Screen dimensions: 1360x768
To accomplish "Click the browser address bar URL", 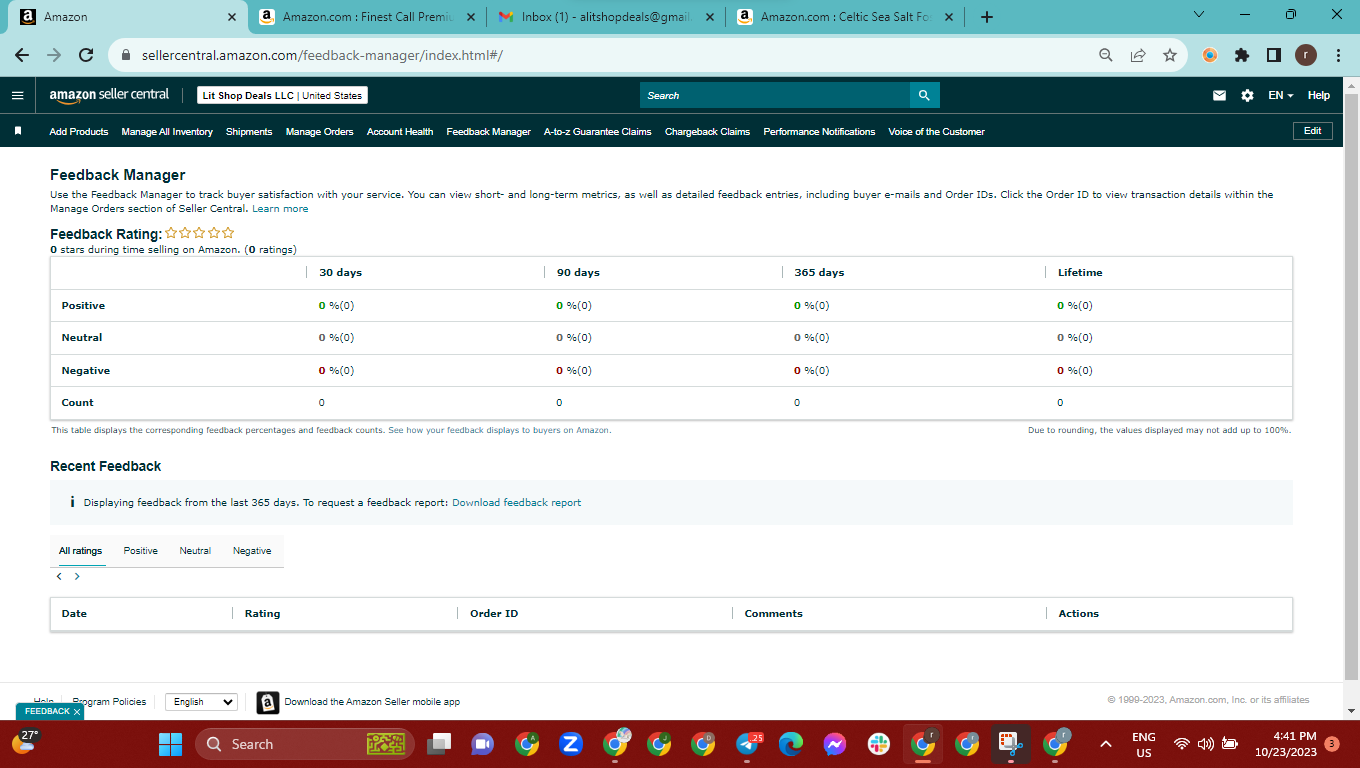I will pyautogui.click(x=322, y=55).
